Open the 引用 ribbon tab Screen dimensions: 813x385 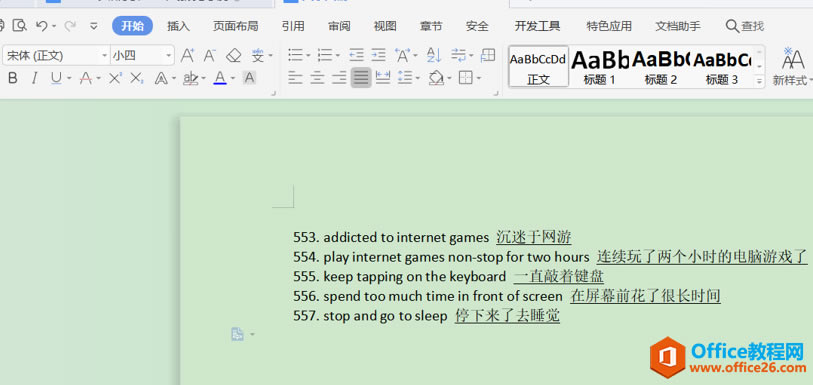point(293,26)
